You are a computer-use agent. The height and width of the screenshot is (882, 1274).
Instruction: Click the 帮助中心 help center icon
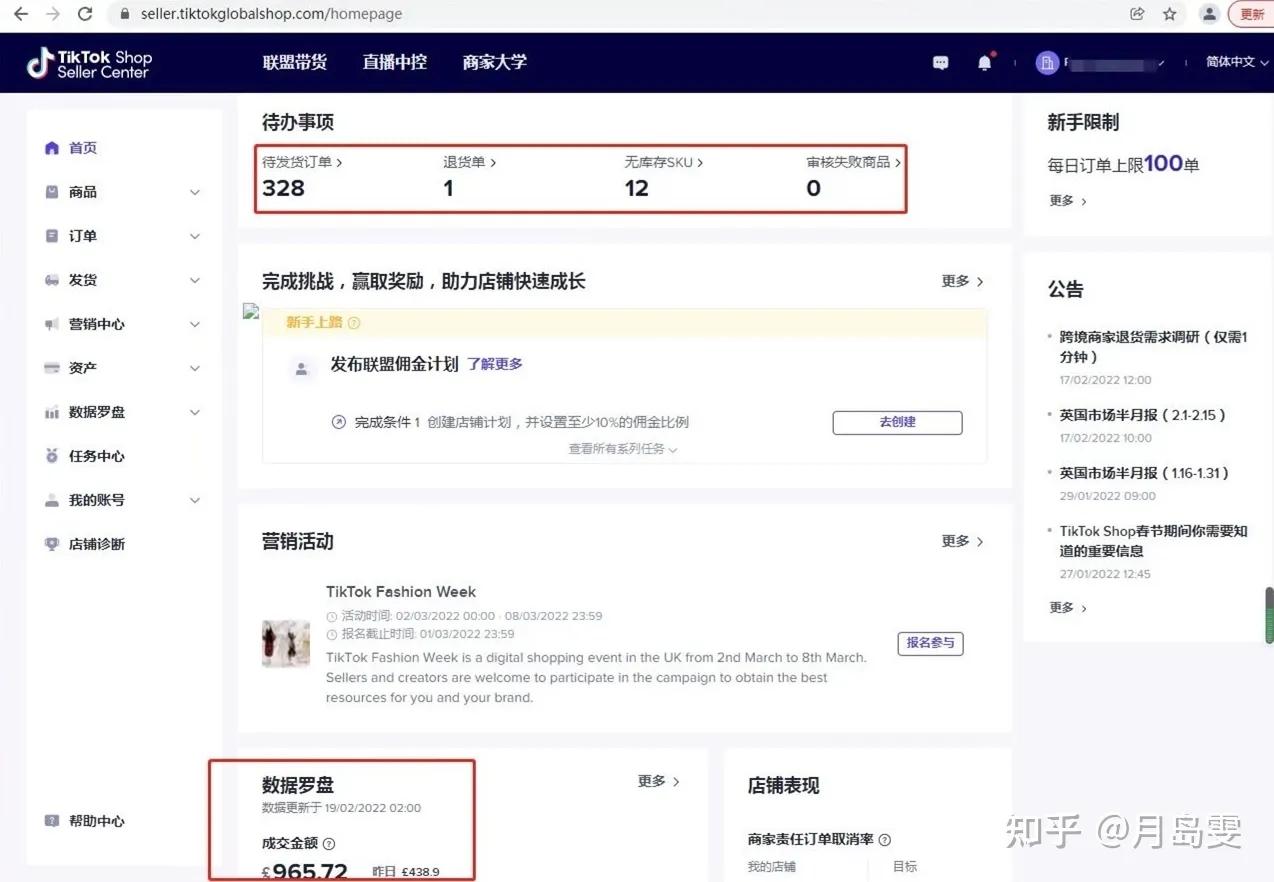point(51,821)
